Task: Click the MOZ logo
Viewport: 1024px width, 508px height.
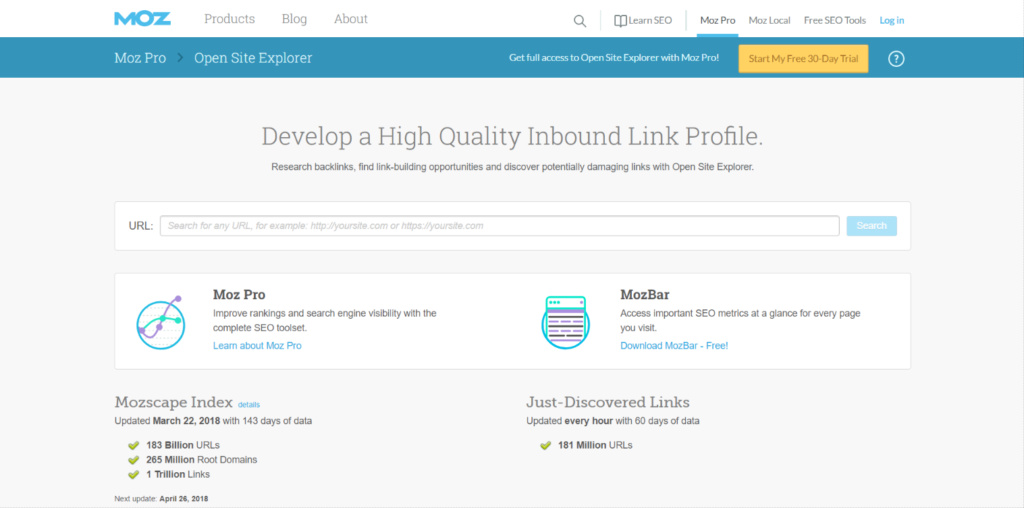Action: click(142, 19)
